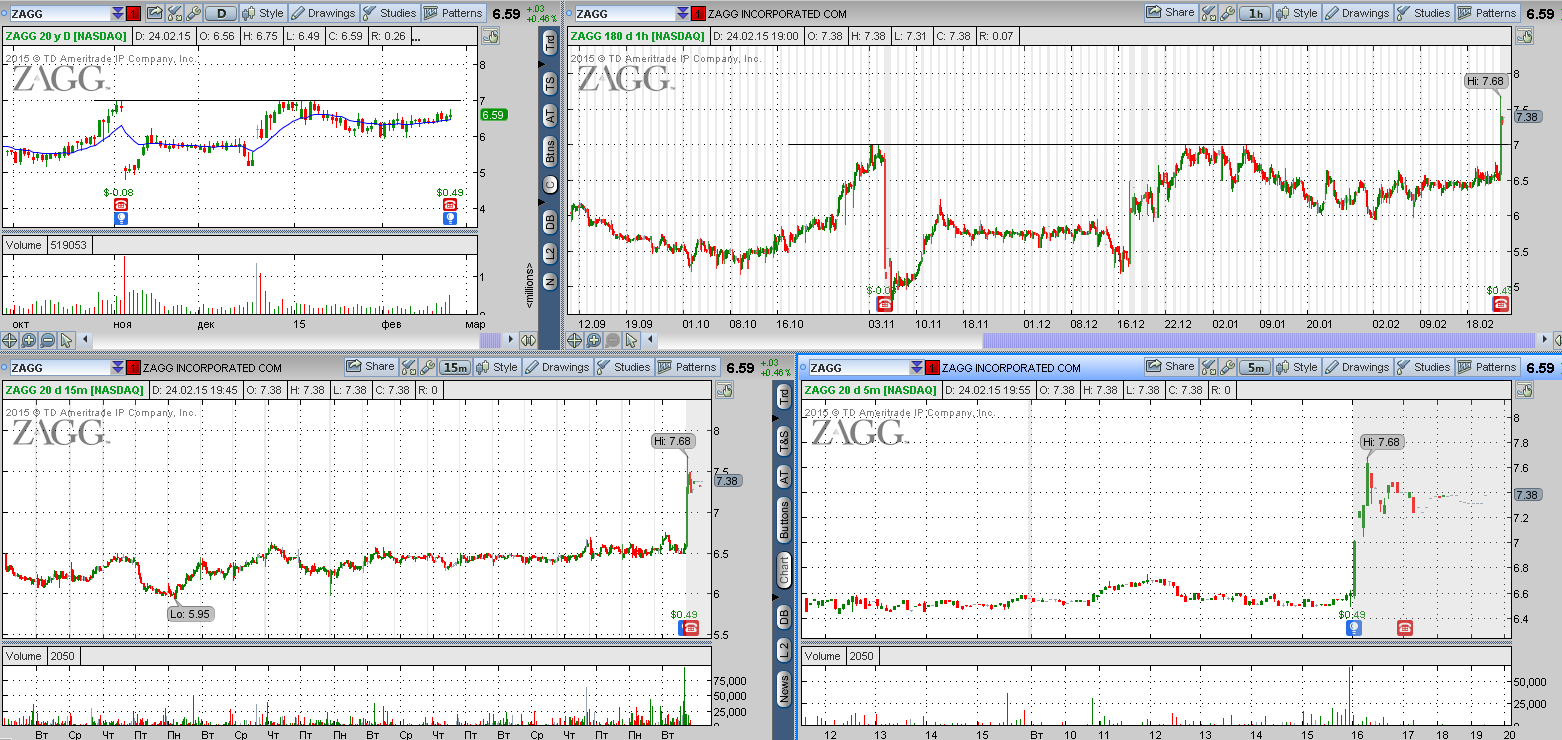Screen dimensions: 1562x740
Task: Zoom out with magnifier minus under daily chart
Action: click(x=47, y=340)
